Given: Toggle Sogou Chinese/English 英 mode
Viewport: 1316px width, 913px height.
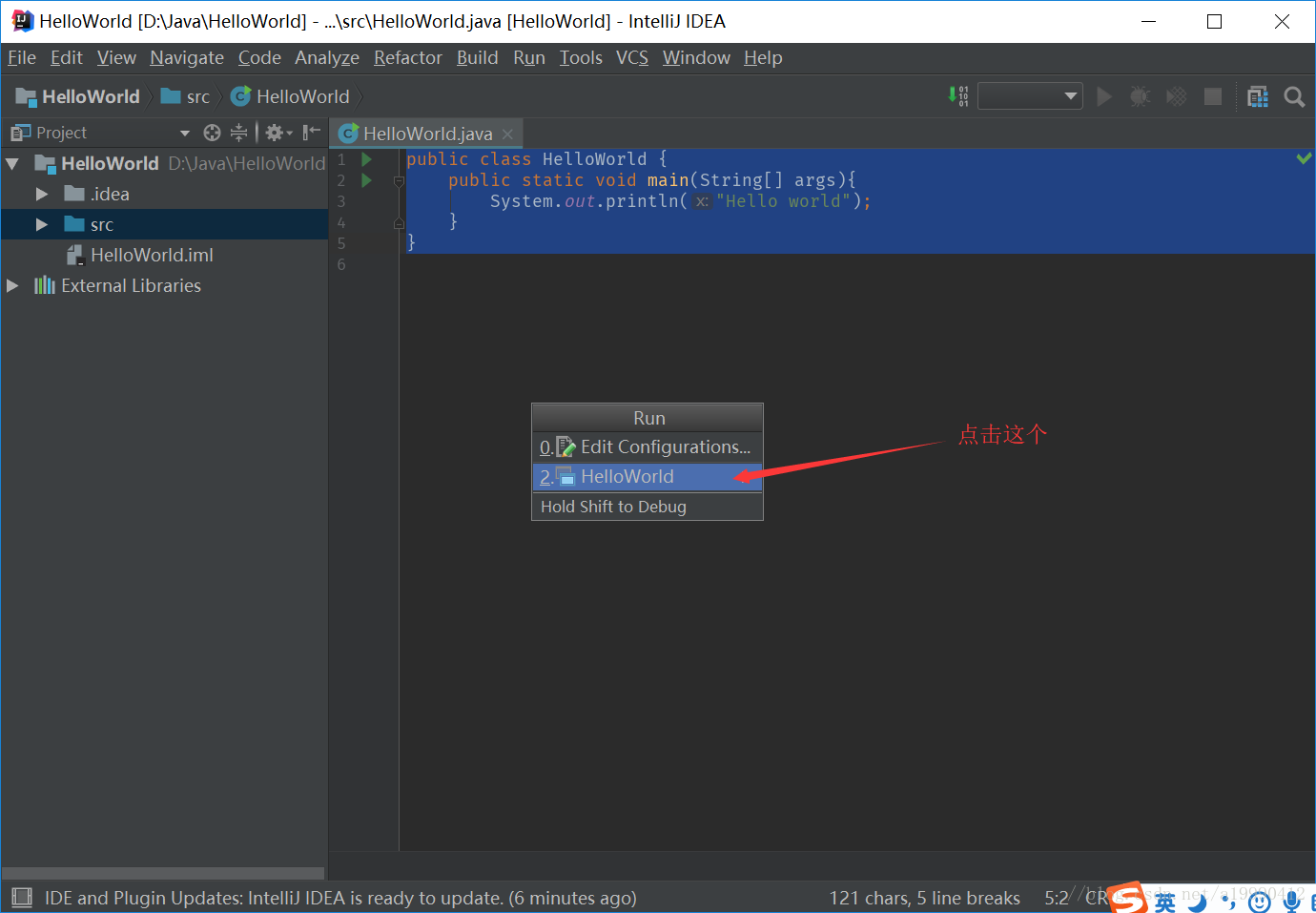Looking at the screenshot, I should click(x=1165, y=901).
